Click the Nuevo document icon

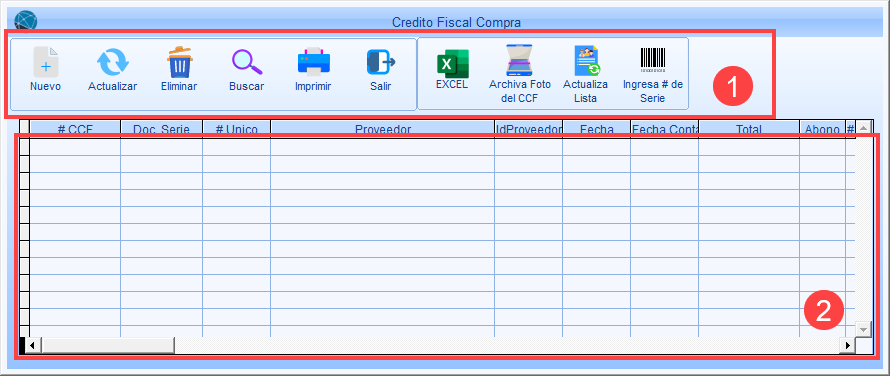[45, 62]
